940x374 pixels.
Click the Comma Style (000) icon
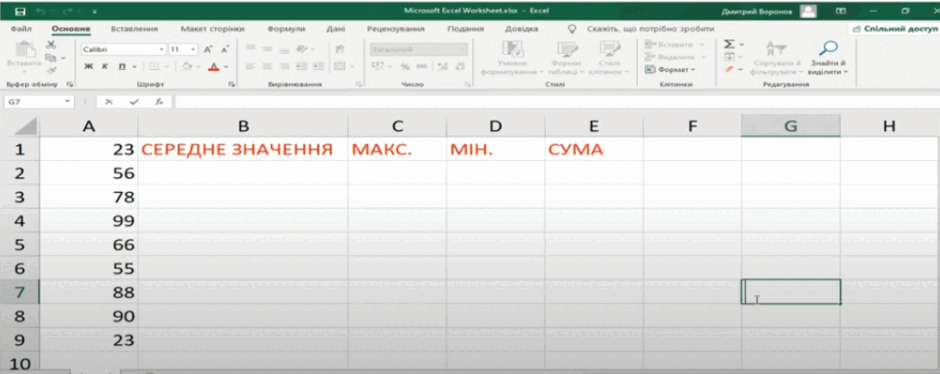tap(422, 67)
